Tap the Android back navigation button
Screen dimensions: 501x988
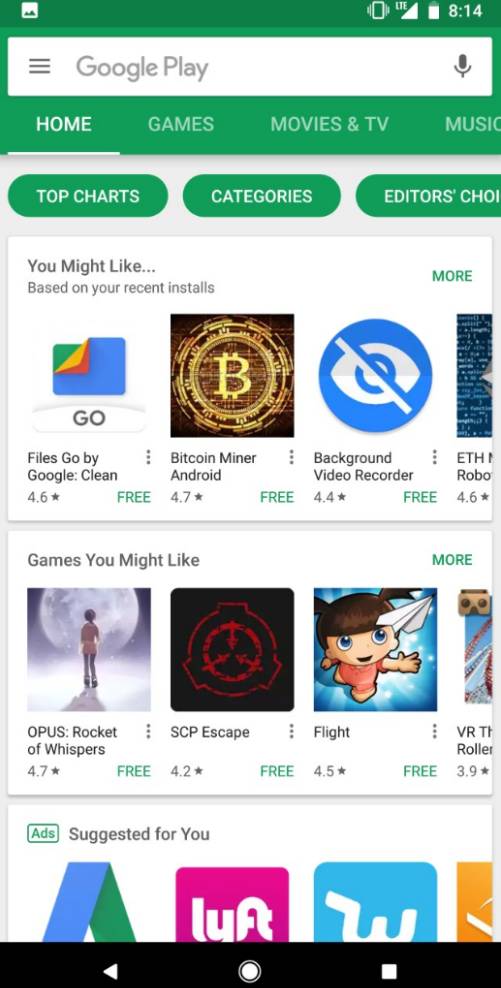(110, 970)
